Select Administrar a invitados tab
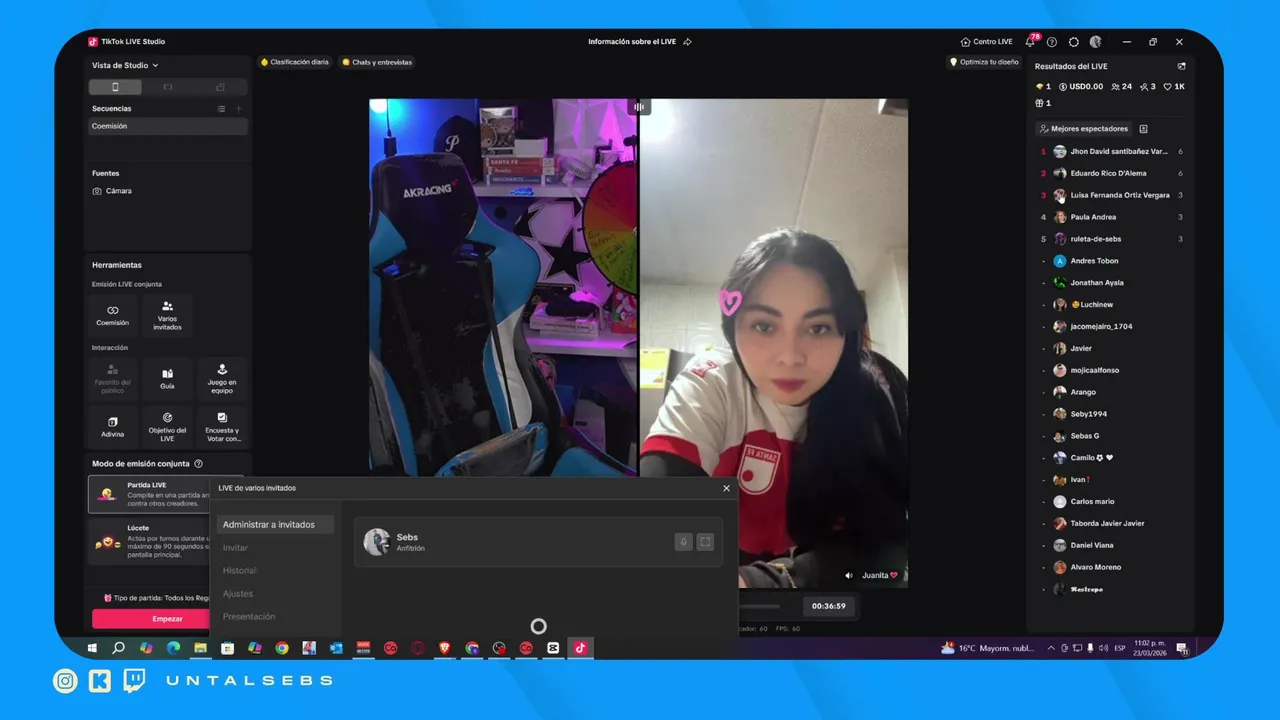1280x720 pixels. pyautogui.click(x=275, y=525)
